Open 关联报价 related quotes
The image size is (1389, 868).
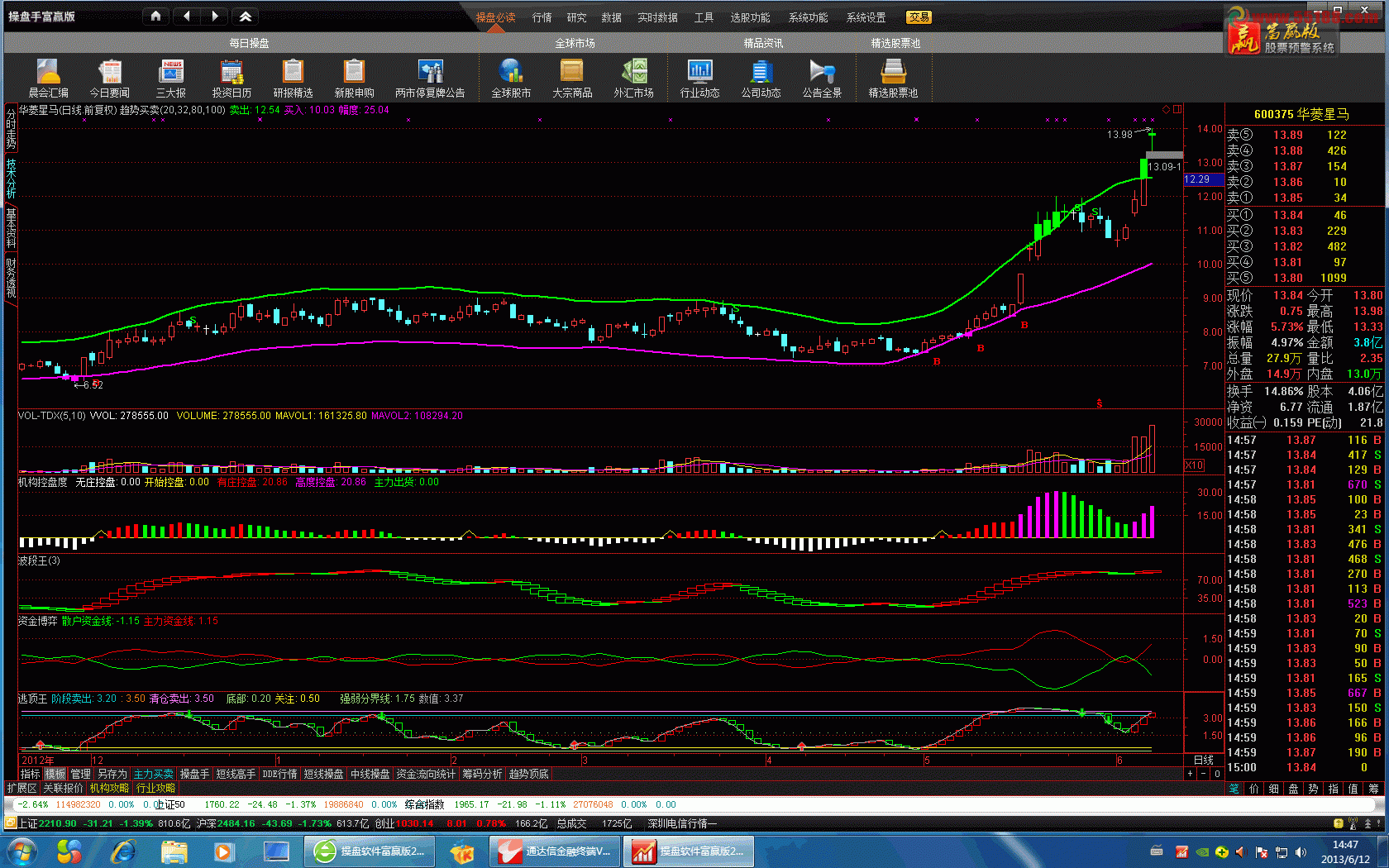[63, 788]
